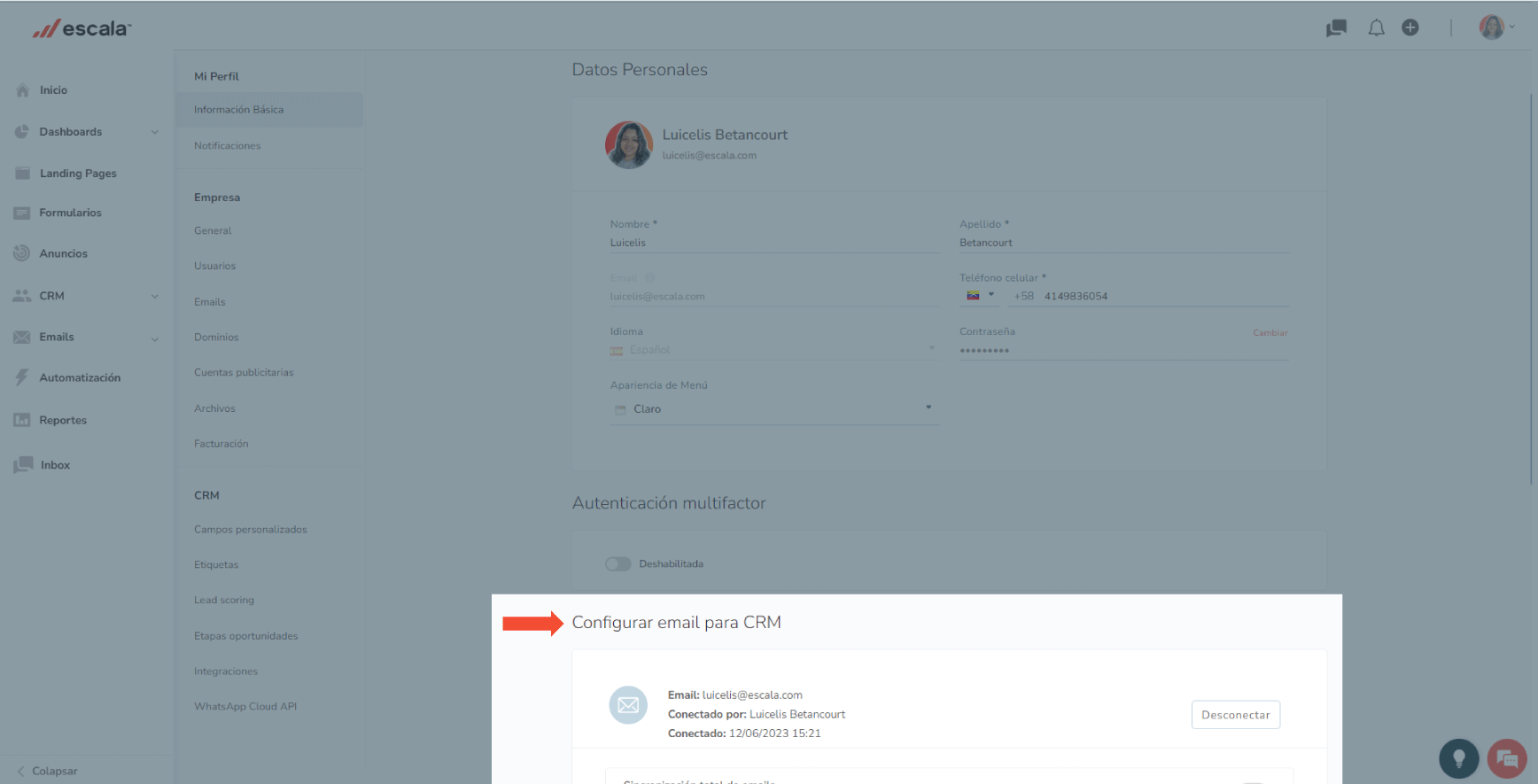Open WhatsApp Cloud API settings
The width and height of the screenshot is (1538, 784).
(x=245, y=707)
